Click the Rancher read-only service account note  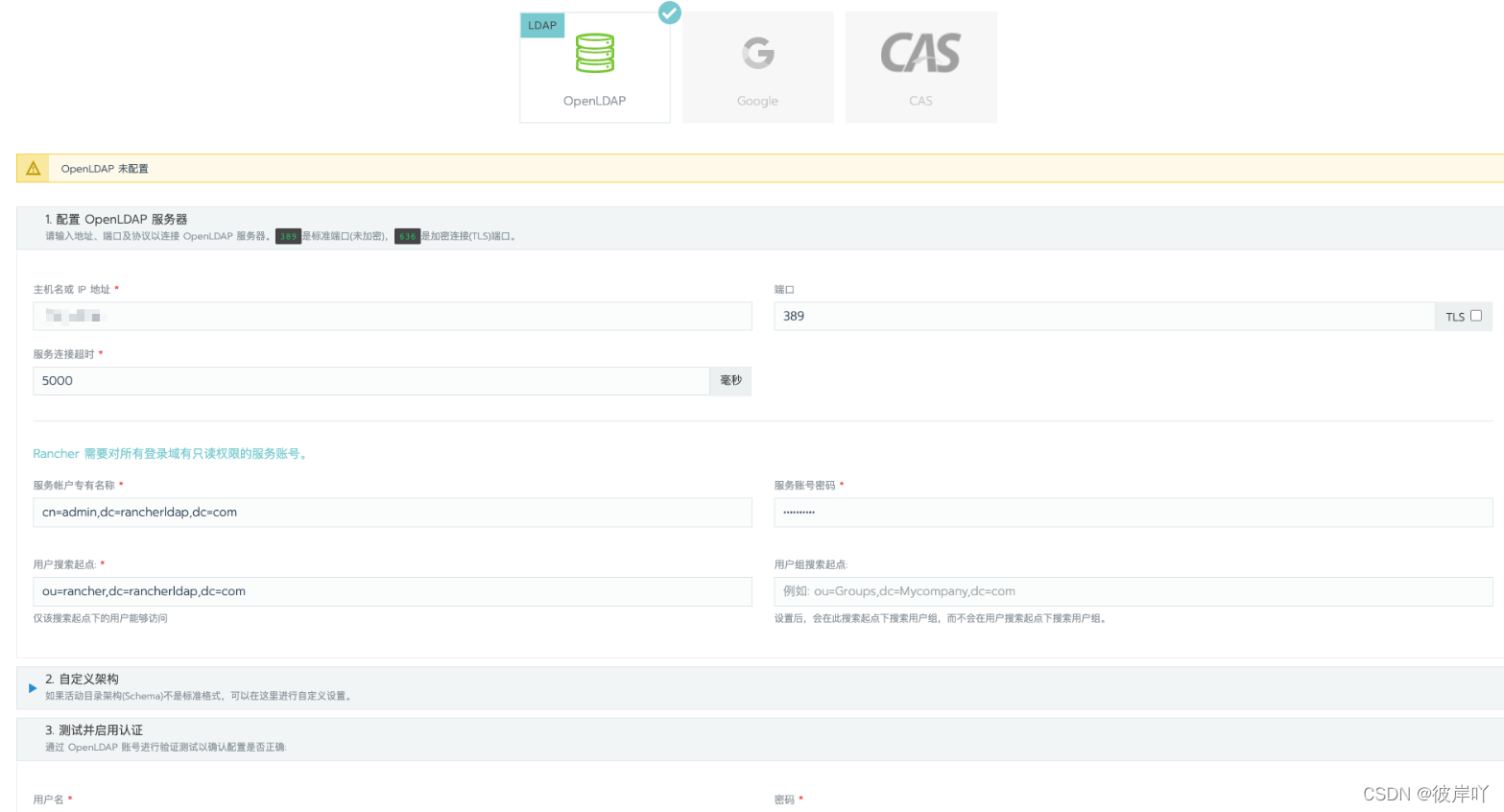171,454
